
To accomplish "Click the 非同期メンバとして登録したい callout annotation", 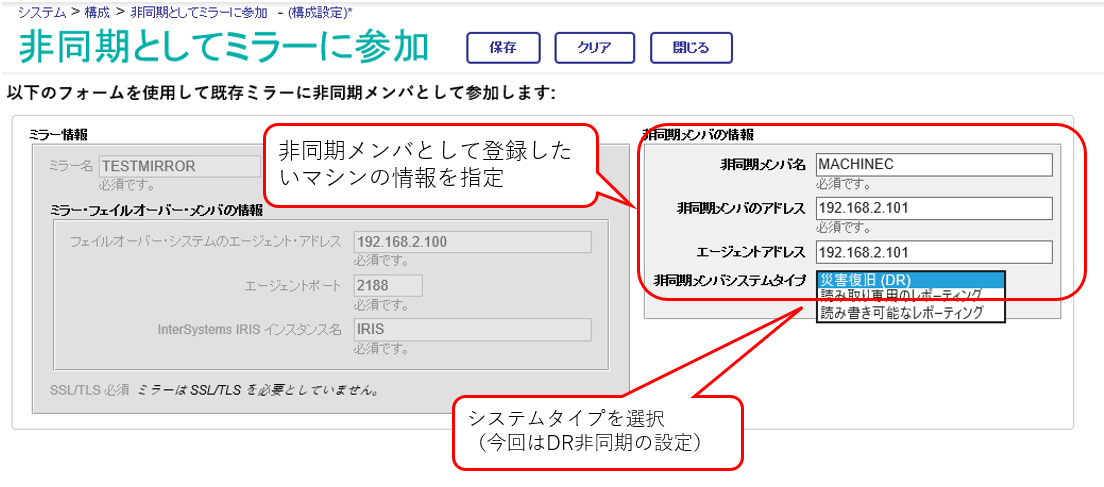I will pos(430,165).
